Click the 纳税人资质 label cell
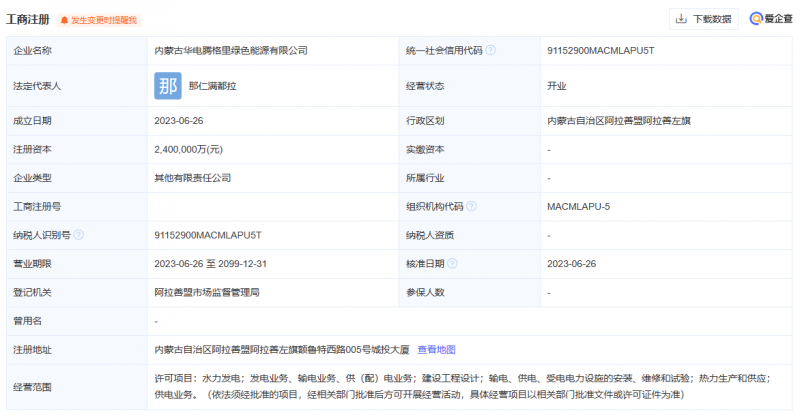The height and width of the screenshot is (419, 800). (469, 235)
